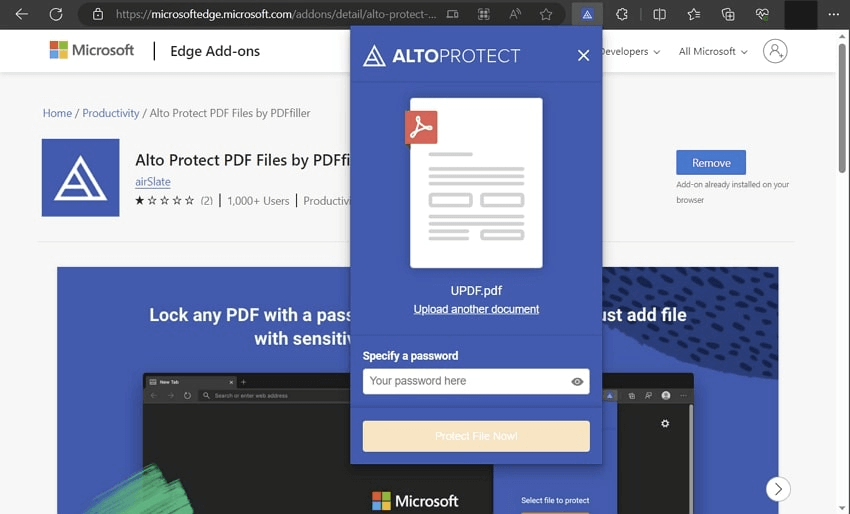Add page to favorites with star icon
The height and width of the screenshot is (514, 850).
point(546,15)
